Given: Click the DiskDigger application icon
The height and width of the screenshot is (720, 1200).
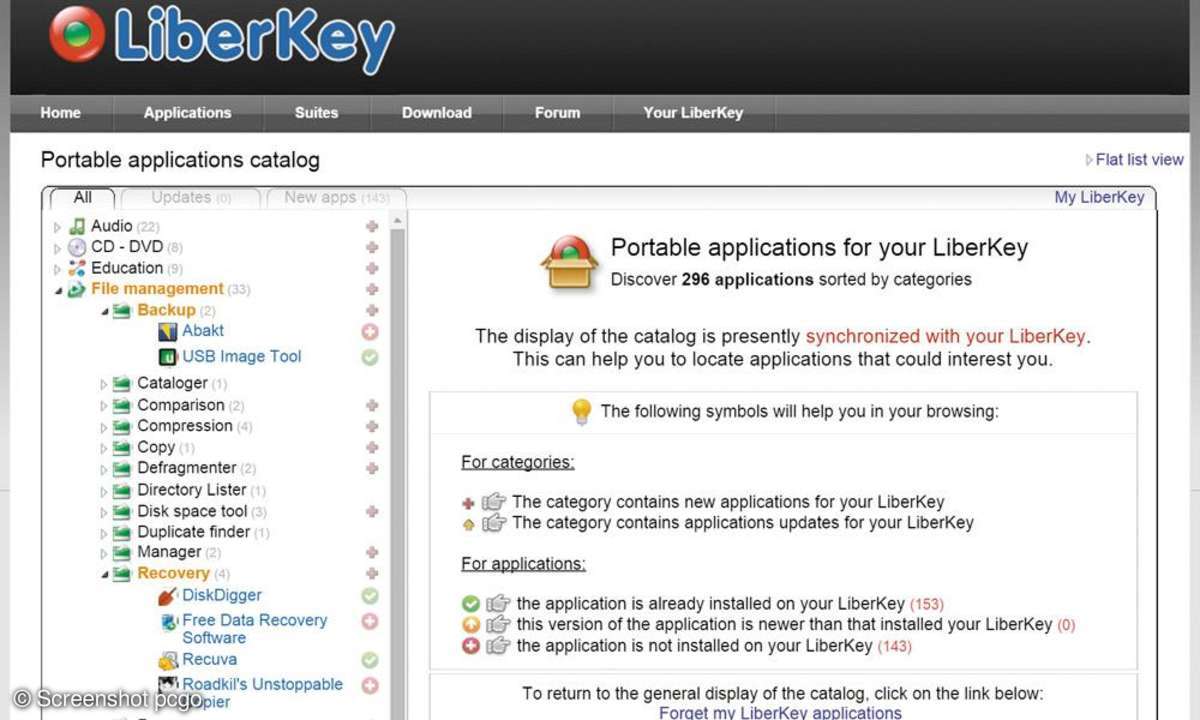Looking at the screenshot, I should click(168, 596).
